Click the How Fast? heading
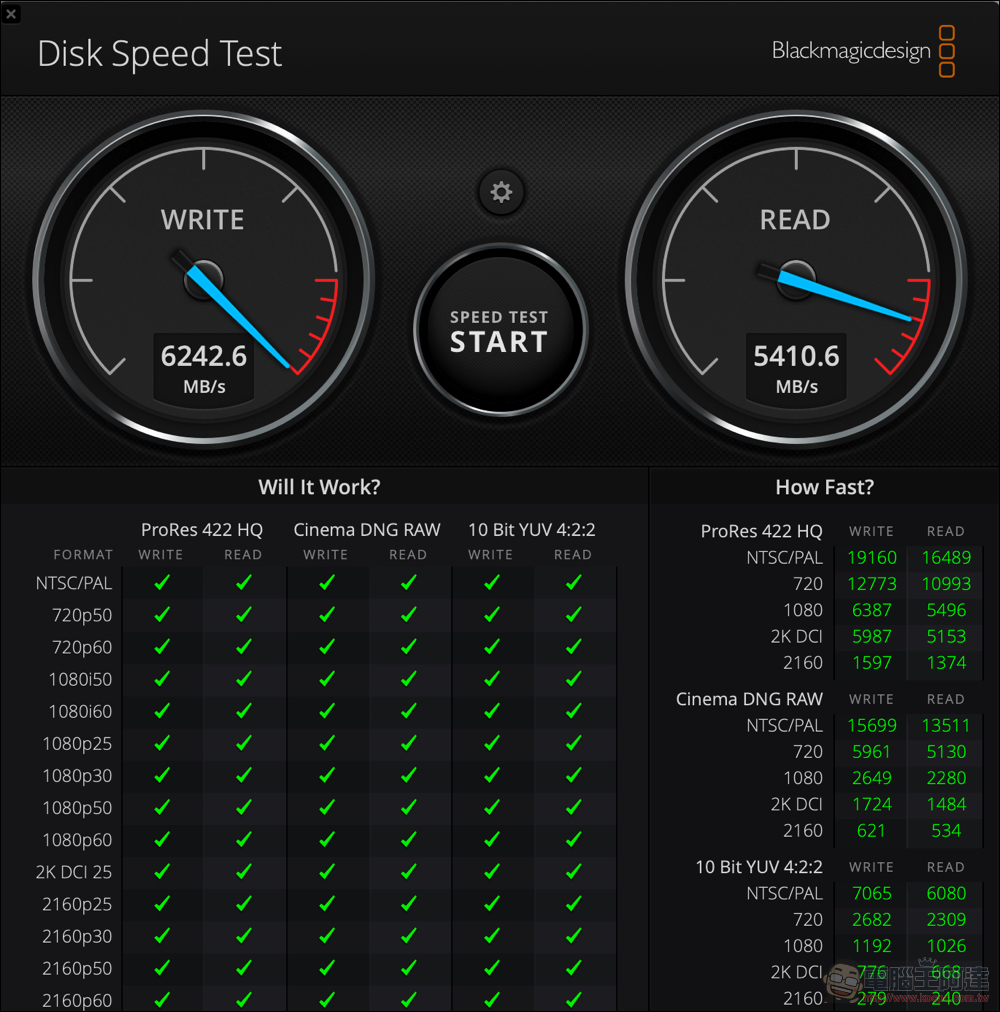This screenshot has width=1000, height=1012. click(x=824, y=487)
